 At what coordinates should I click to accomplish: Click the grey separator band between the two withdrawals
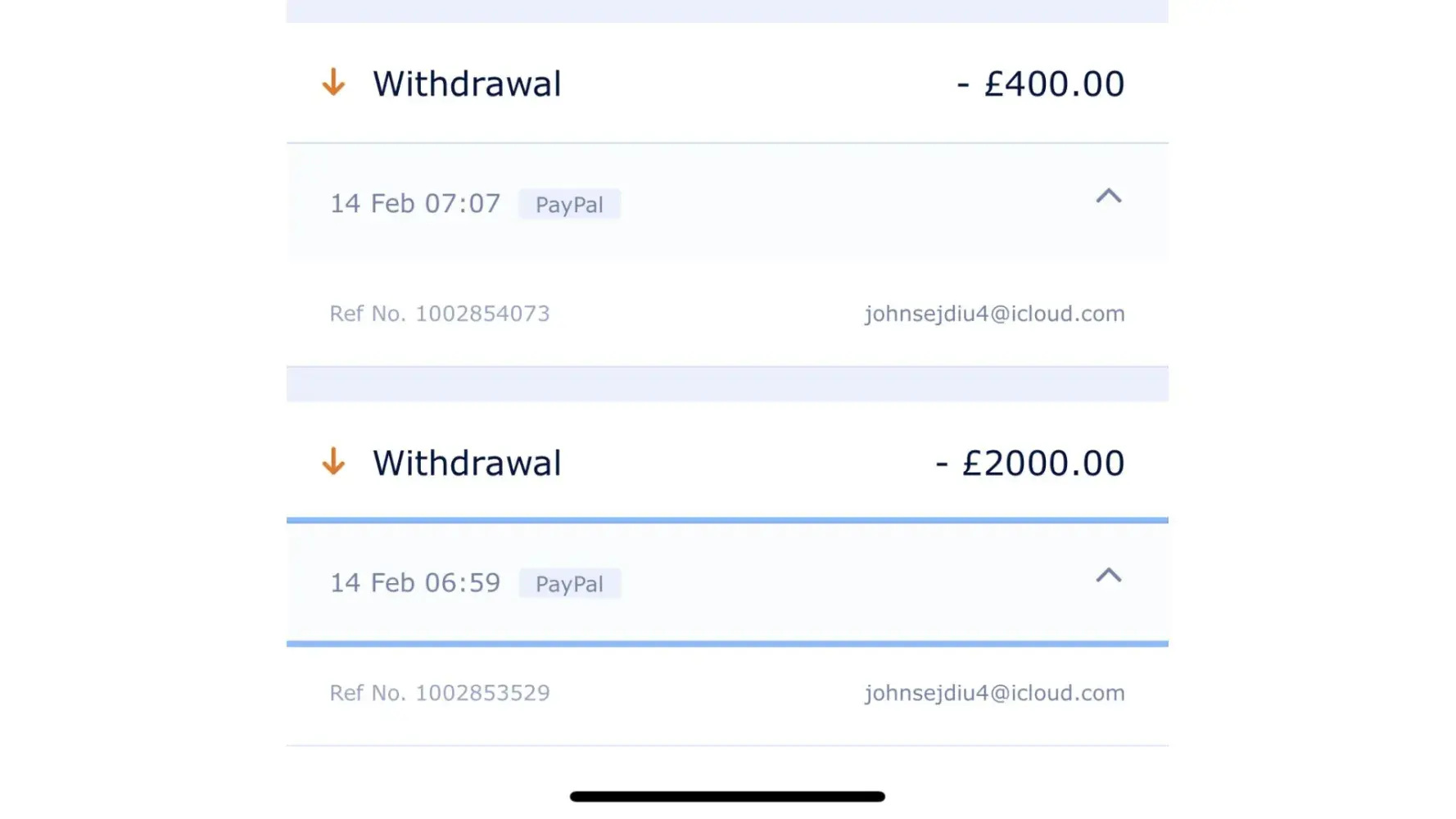[727, 384]
